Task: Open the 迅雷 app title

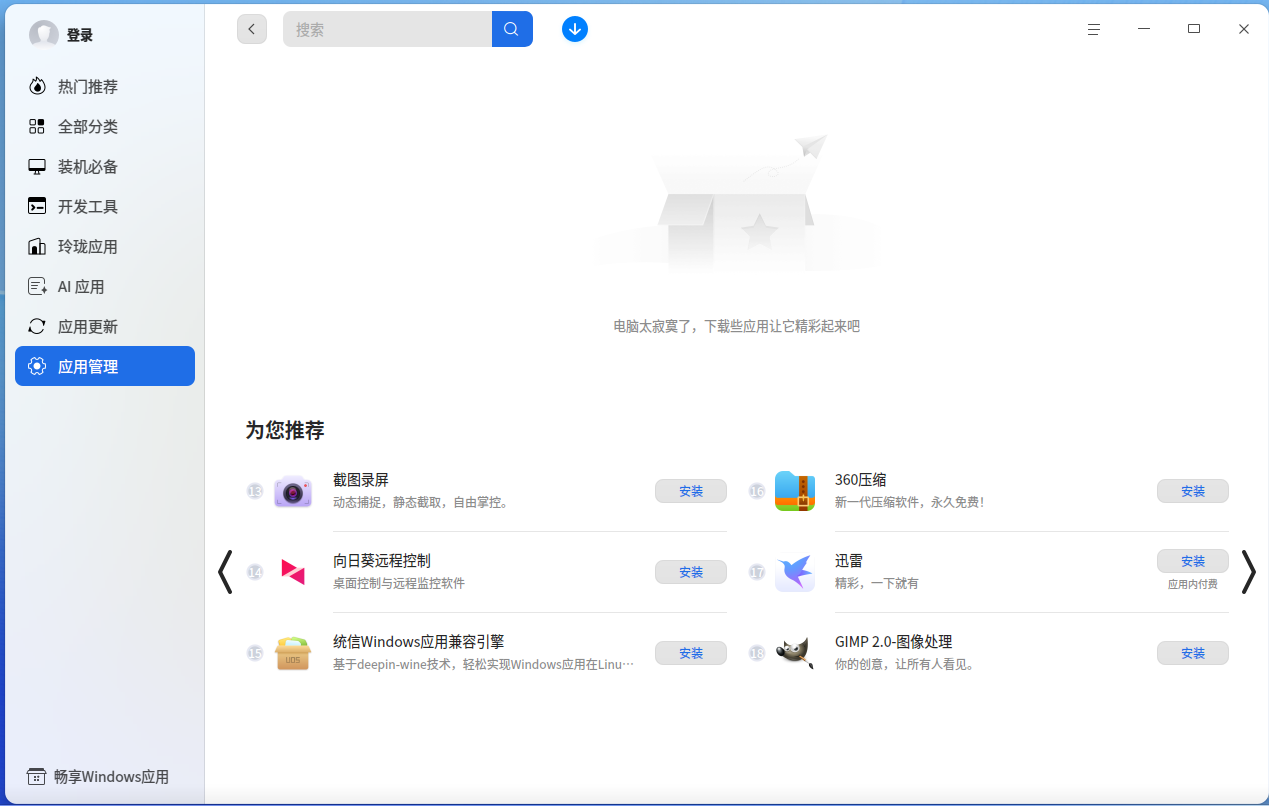Action: [849, 561]
